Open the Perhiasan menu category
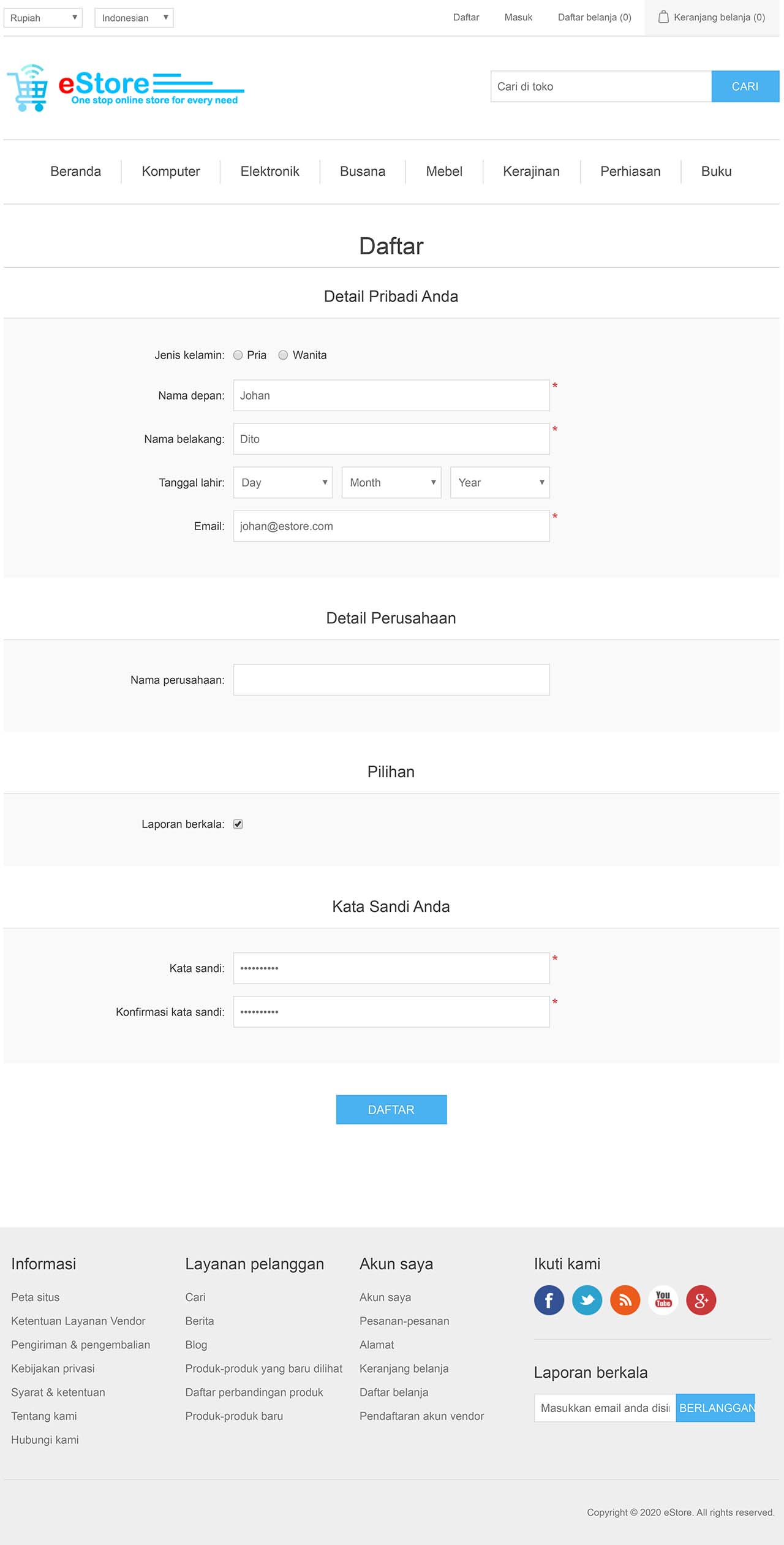 pyautogui.click(x=630, y=172)
